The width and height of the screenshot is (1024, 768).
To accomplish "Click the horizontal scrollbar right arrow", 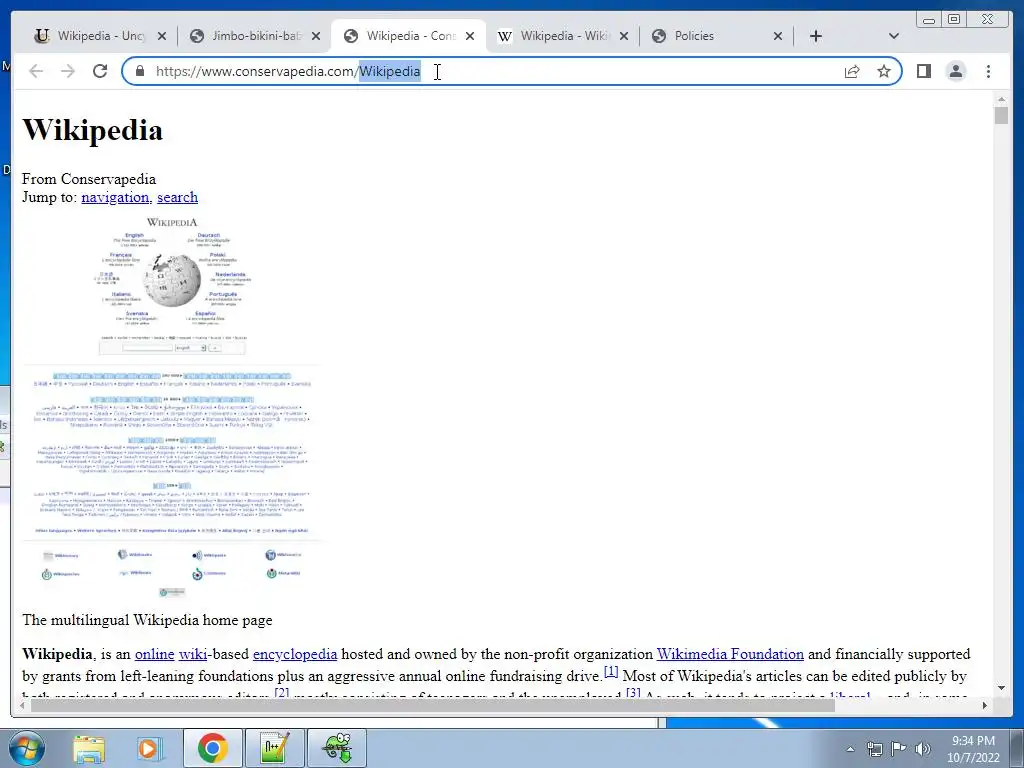I will point(985,705).
